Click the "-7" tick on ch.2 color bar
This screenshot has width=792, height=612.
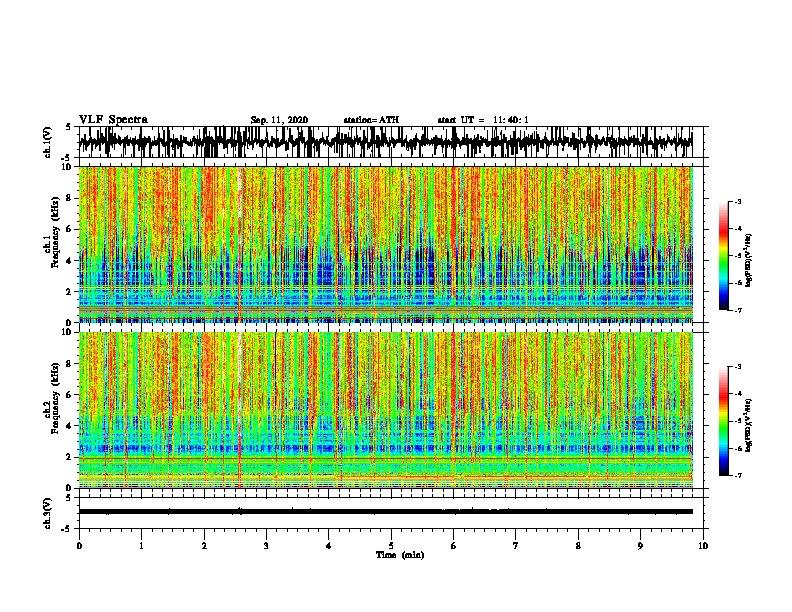click(x=738, y=475)
